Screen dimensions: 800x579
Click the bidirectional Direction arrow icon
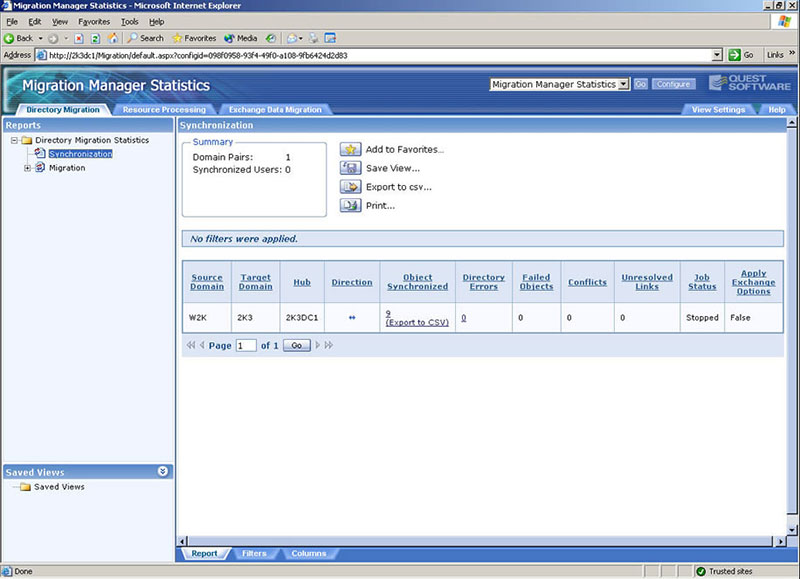click(352, 317)
